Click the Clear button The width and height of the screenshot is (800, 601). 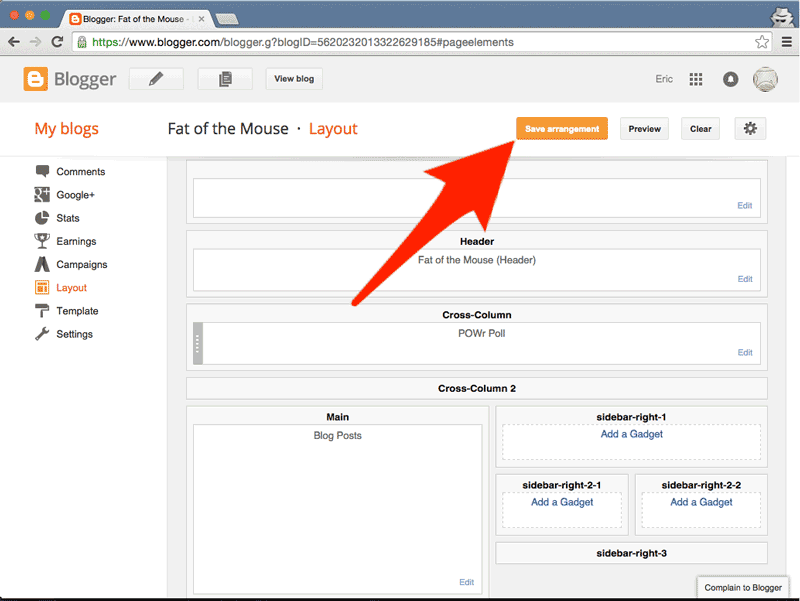(701, 129)
